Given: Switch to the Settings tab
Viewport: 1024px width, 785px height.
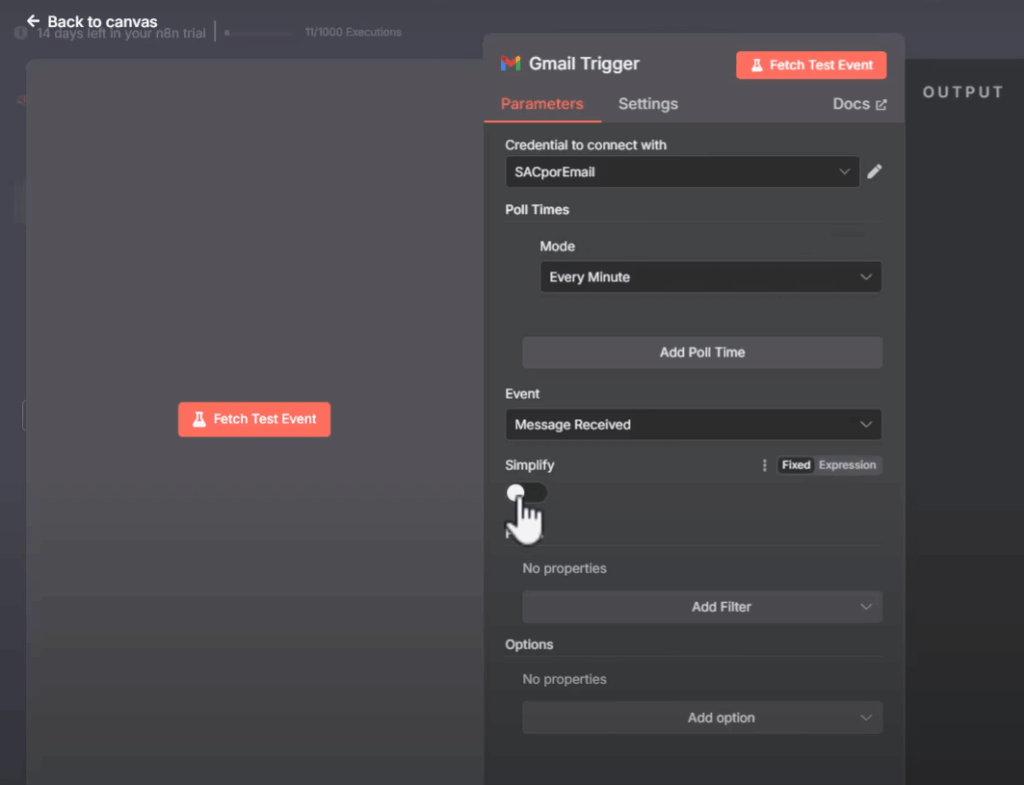Looking at the screenshot, I should pos(648,104).
